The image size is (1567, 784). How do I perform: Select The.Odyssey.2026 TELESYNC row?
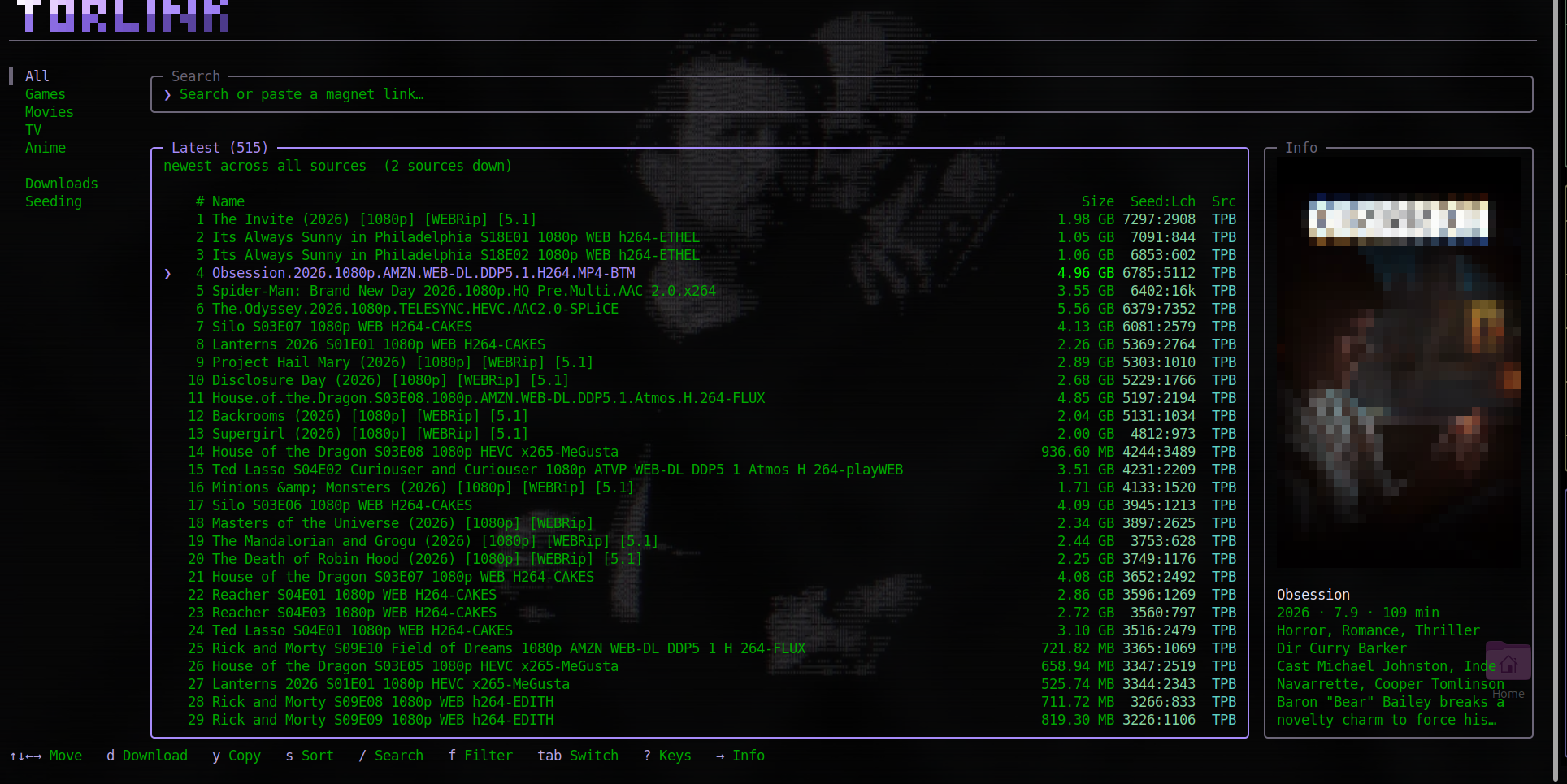[x=700, y=309]
